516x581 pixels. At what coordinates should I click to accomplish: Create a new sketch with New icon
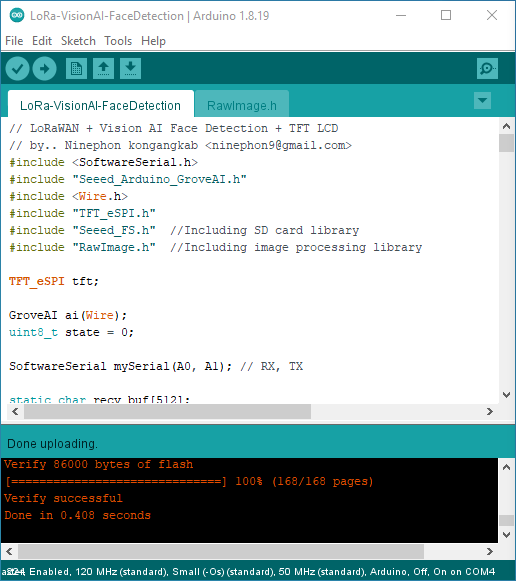(x=76, y=69)
